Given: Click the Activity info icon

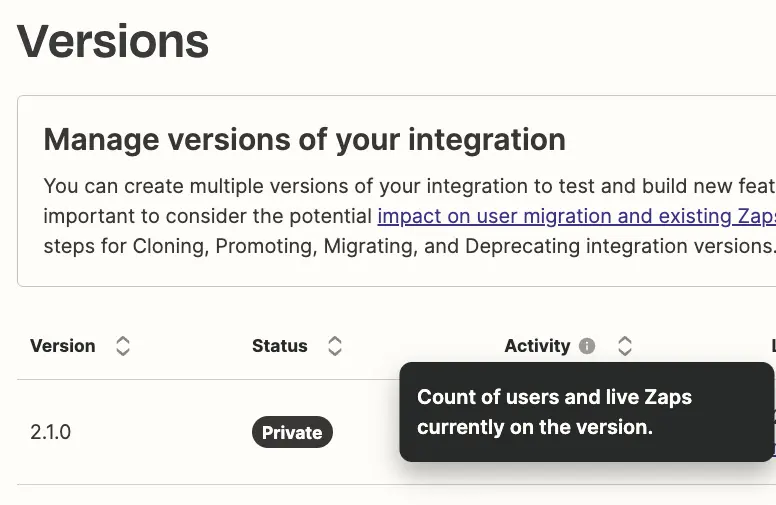Looking at the screenshot, I should pos(587,346).
